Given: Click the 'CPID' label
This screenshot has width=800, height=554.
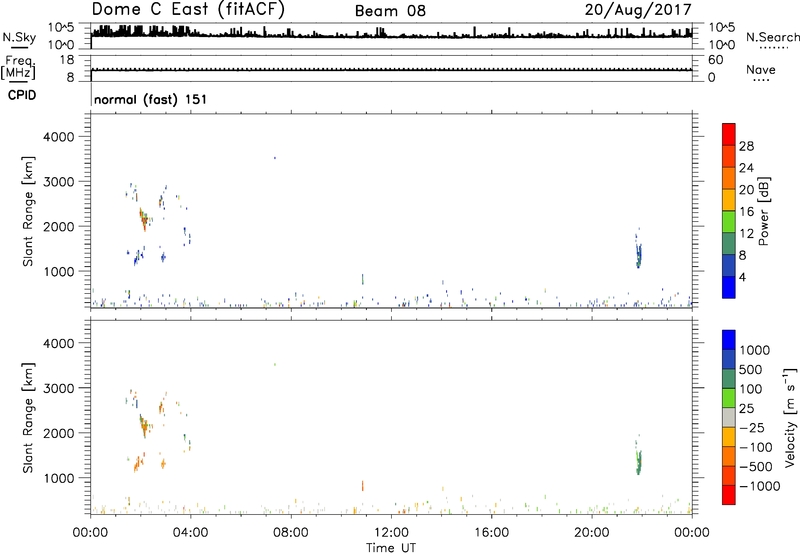Looking at the screenshot, I should 22,95.
